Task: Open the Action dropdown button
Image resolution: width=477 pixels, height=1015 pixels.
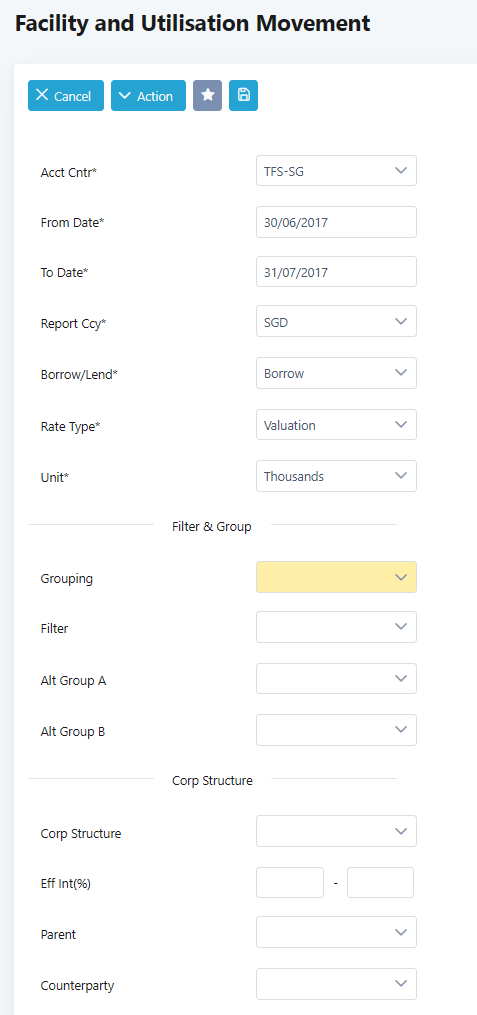Action: 148,96
